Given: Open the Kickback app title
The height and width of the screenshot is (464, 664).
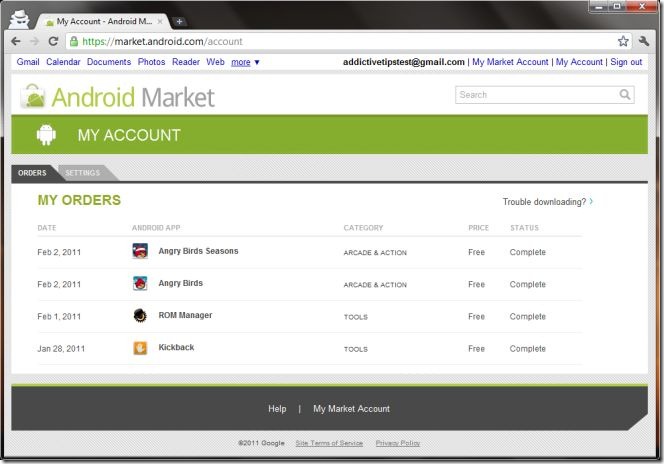Looking at the screenshot, I should [x=176, y=348].
